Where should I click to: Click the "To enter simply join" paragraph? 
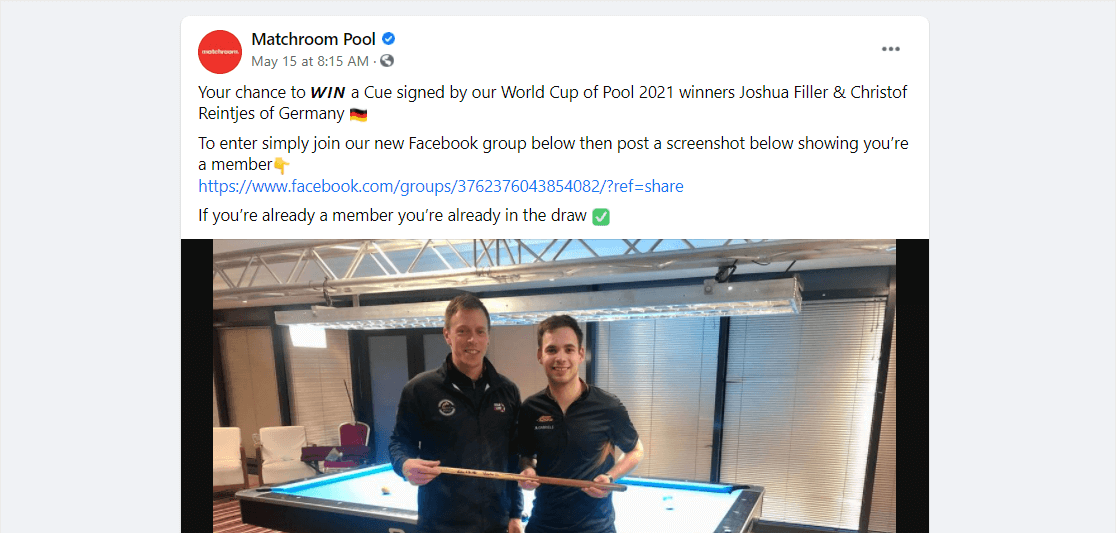(553, 154)
